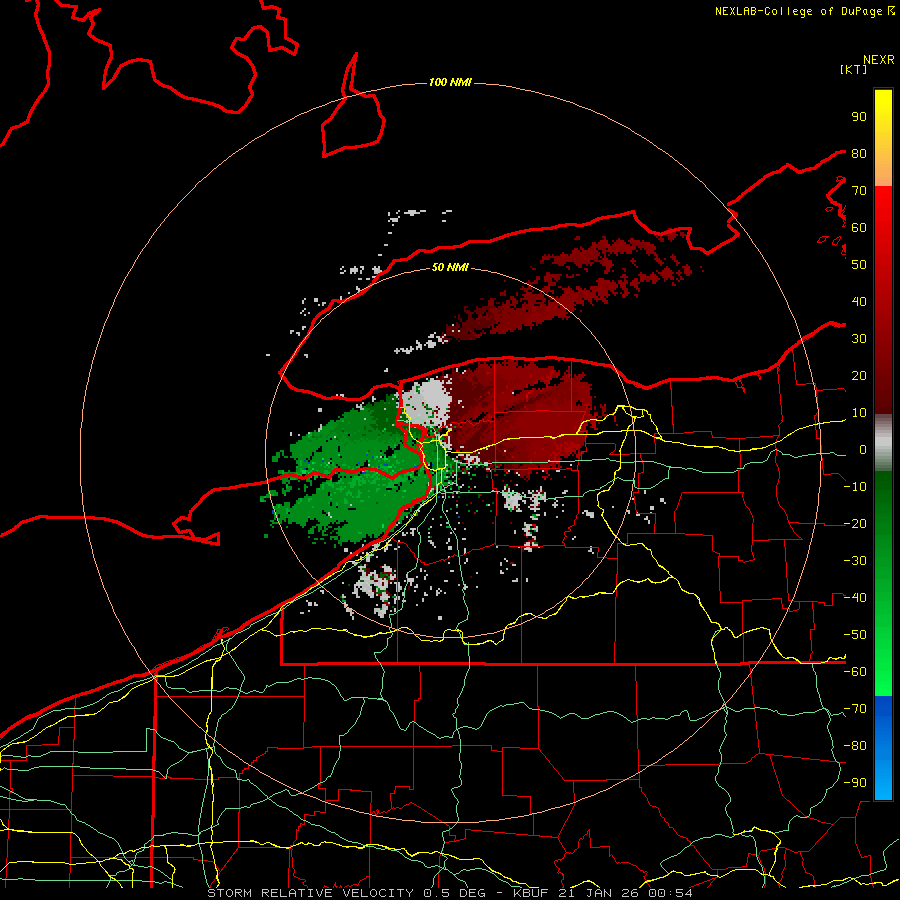Viewport: 900px width, 900px height.
Task: Click the 90 value on velocity scale
Action: pyautogui.click(x=859, y=117)
